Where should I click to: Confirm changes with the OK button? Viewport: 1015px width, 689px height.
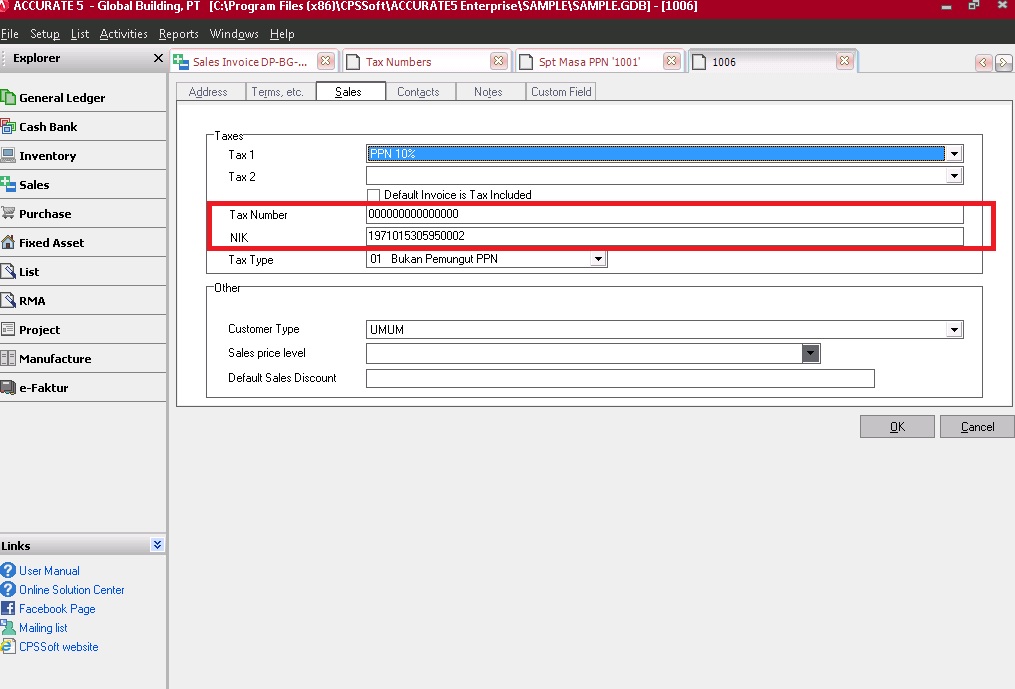click(x=897, y=426)
